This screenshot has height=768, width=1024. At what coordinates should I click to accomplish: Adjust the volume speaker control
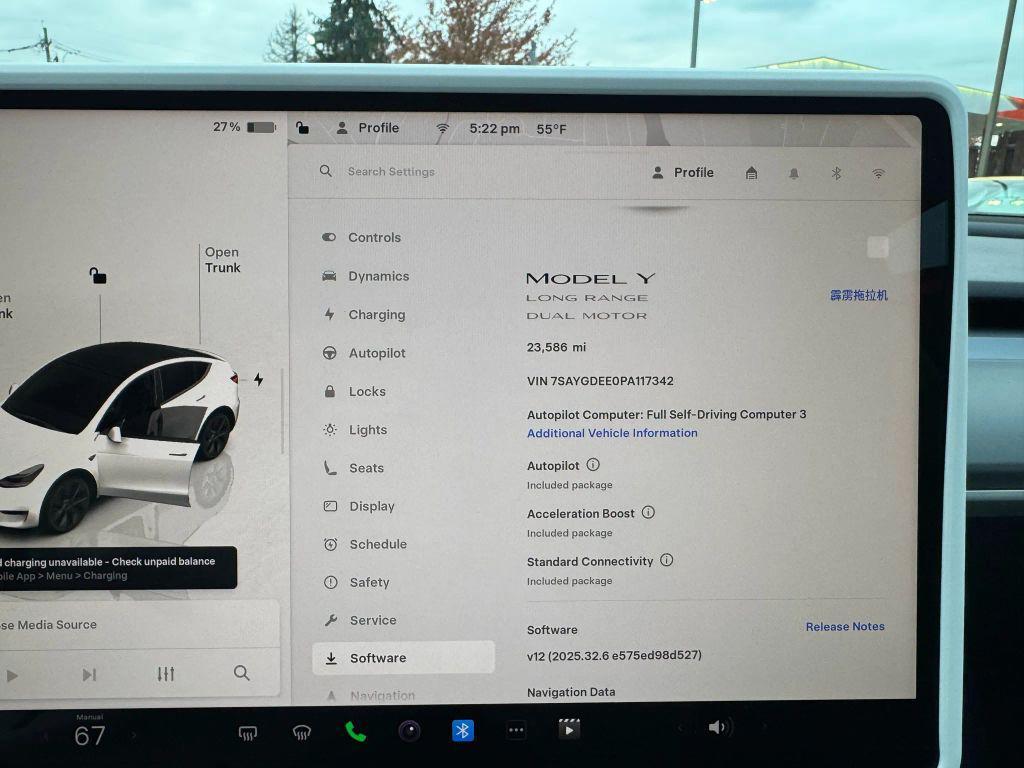point(718,727)
